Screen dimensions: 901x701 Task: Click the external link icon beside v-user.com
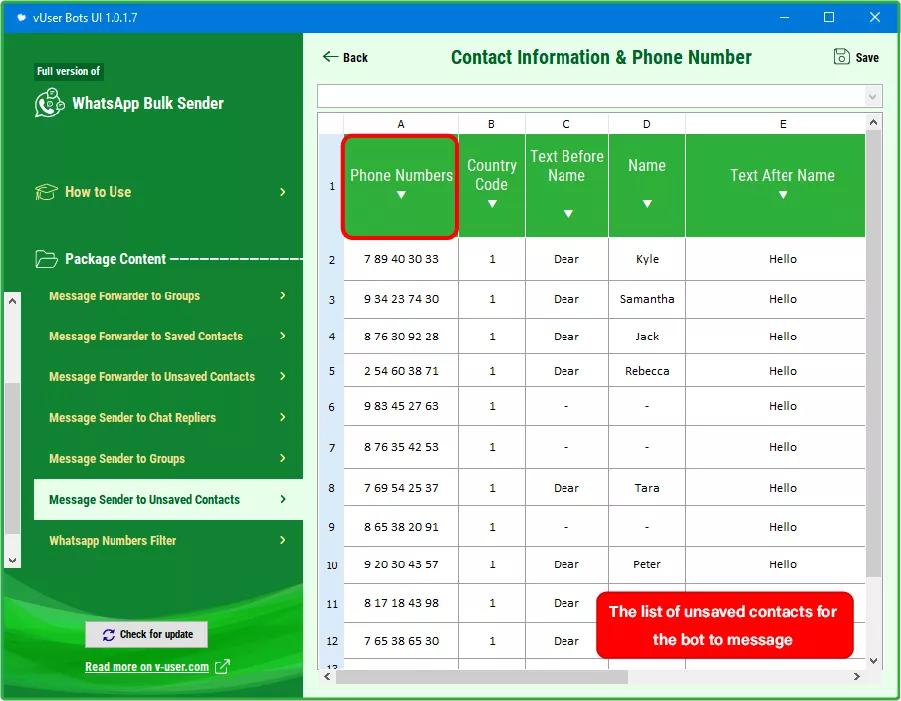[222, 667]
